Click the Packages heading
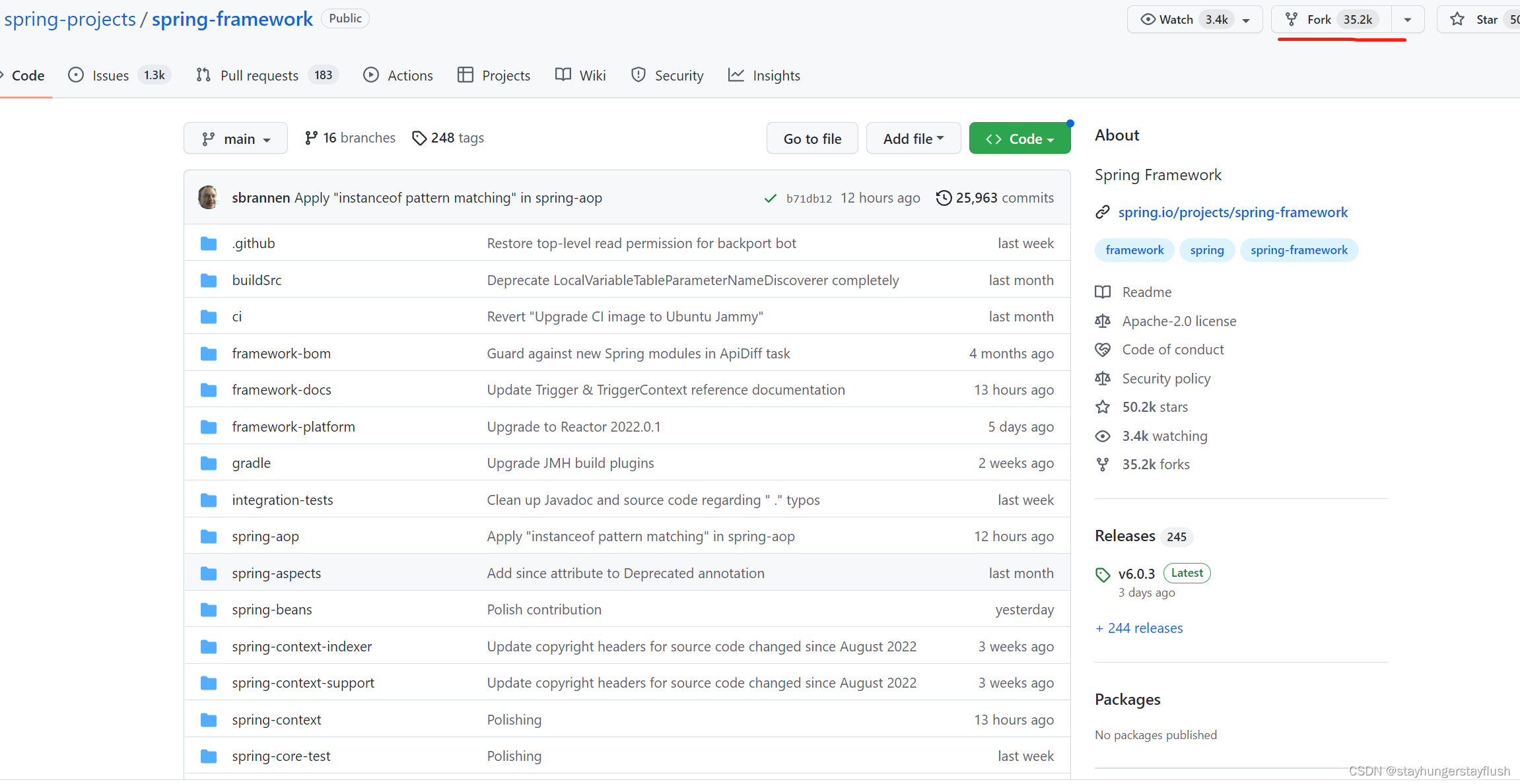 pyautogui.click(x=1128, y=700)
